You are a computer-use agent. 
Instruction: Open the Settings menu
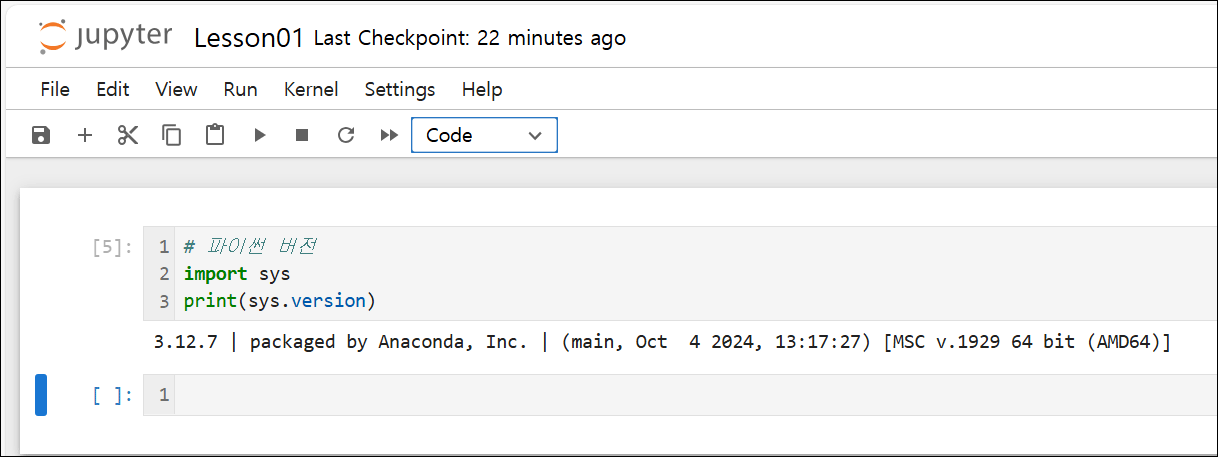tap(400, 89)
